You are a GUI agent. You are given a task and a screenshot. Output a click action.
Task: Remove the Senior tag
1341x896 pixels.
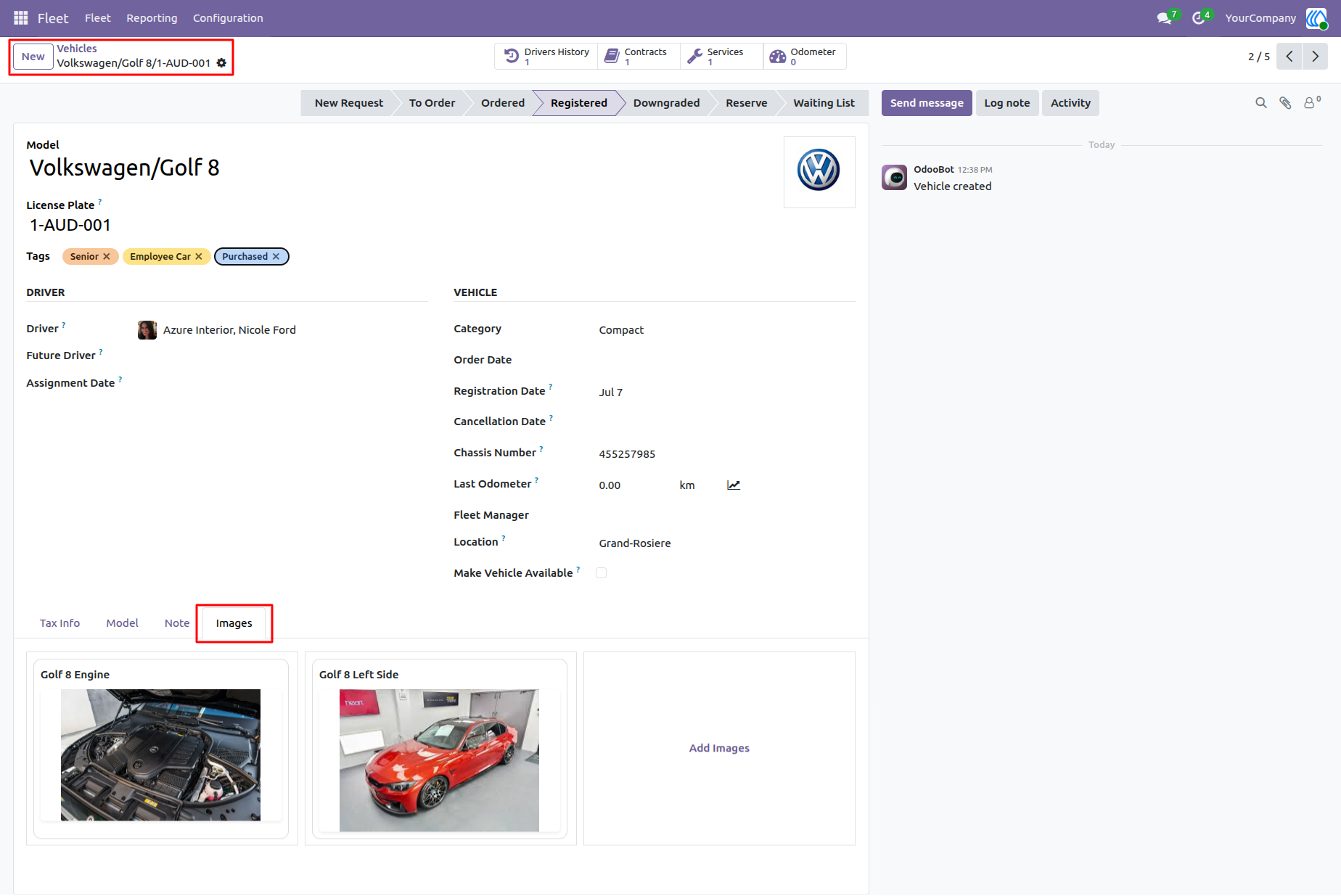tap(107, 257)
